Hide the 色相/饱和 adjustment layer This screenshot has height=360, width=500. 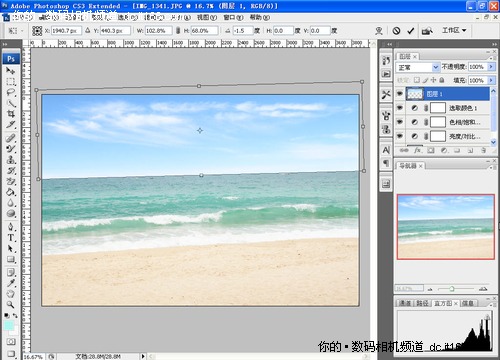399,122
